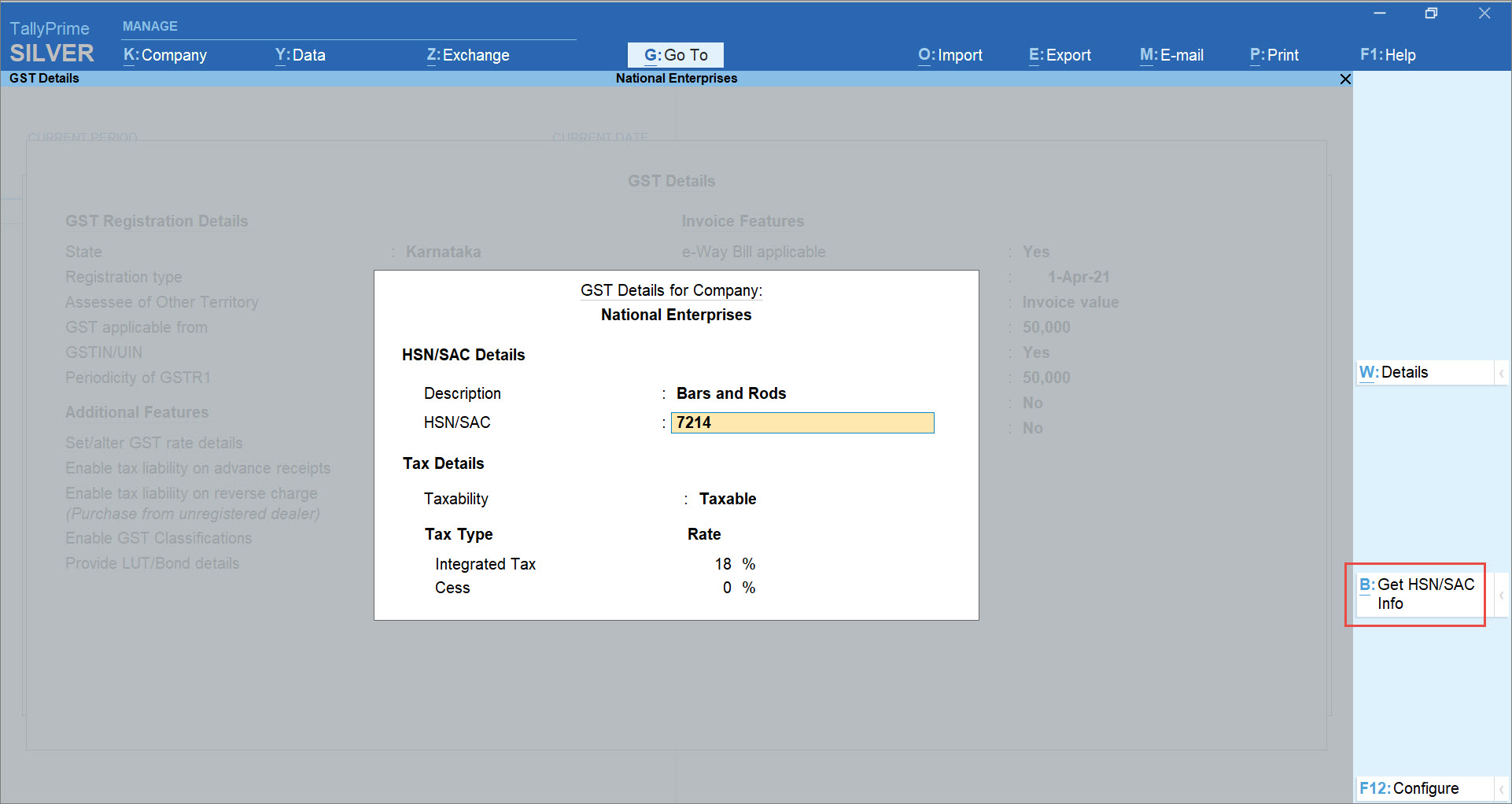
Task: Select the Description value Bars and Rods
Action: click(x=731, y=393)
